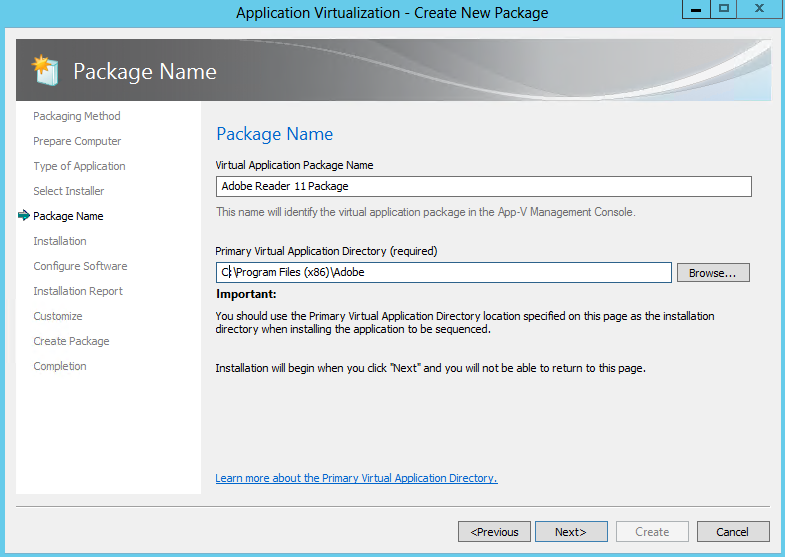Select the Installation Report step
Image resolution: width=785 pixels, height=557 pixels.
tap(78, 291)
